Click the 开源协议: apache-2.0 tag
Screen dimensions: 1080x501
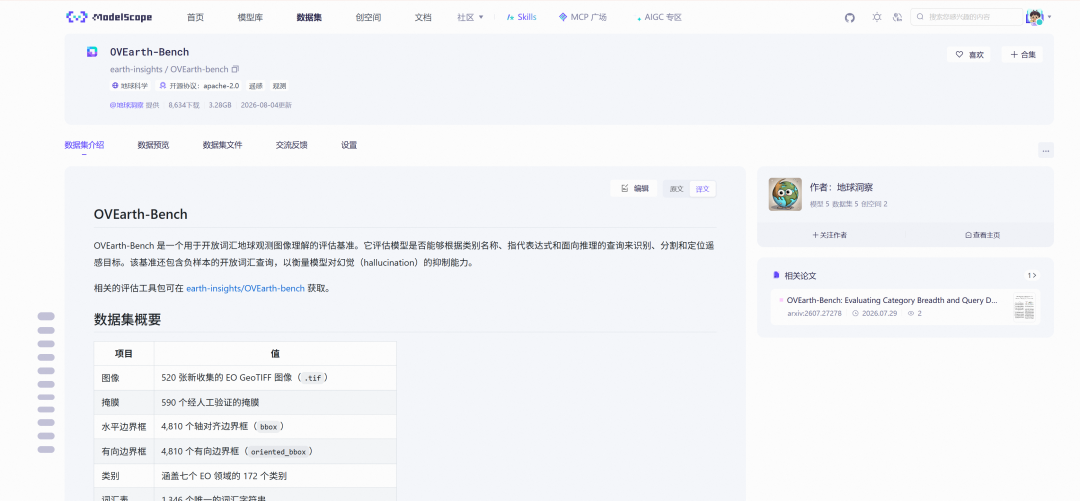(x=198, y=86)
